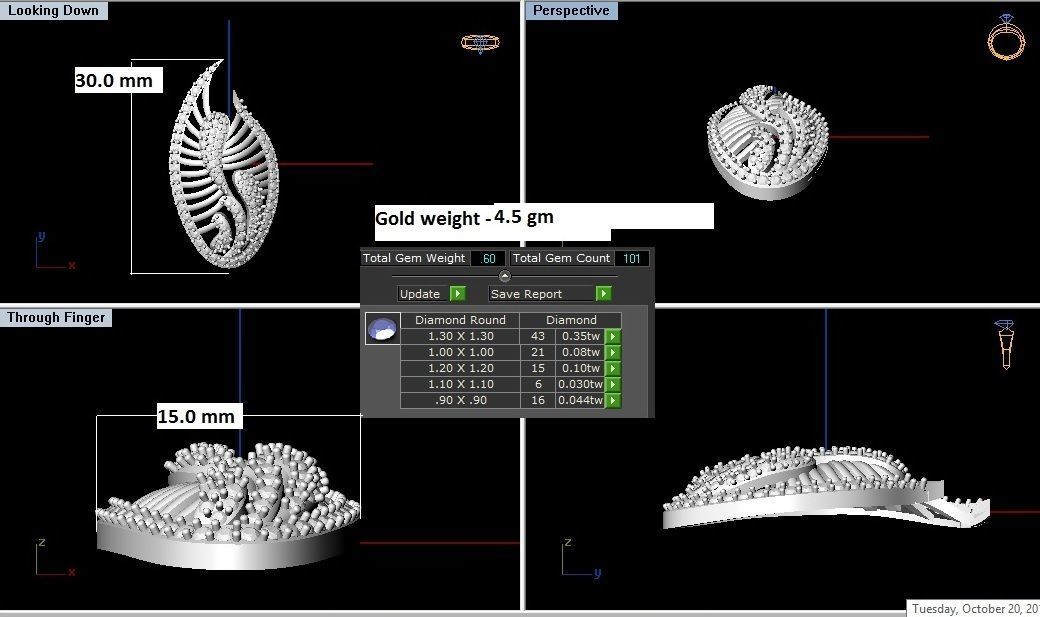Select the 1.30 X 1.30 size cell
This screenshot has height=617, width=1040.
(460, 336)
